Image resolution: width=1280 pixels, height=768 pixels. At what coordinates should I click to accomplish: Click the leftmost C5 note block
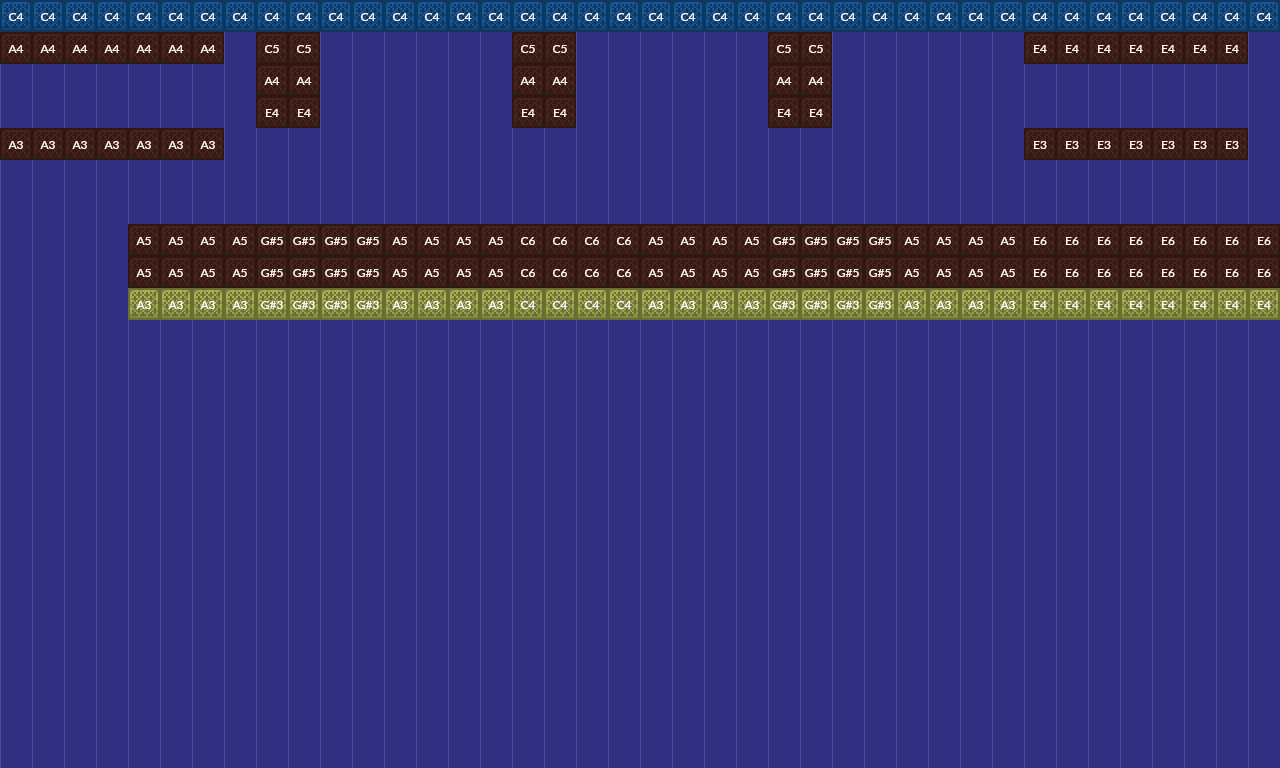click(272, 48)
